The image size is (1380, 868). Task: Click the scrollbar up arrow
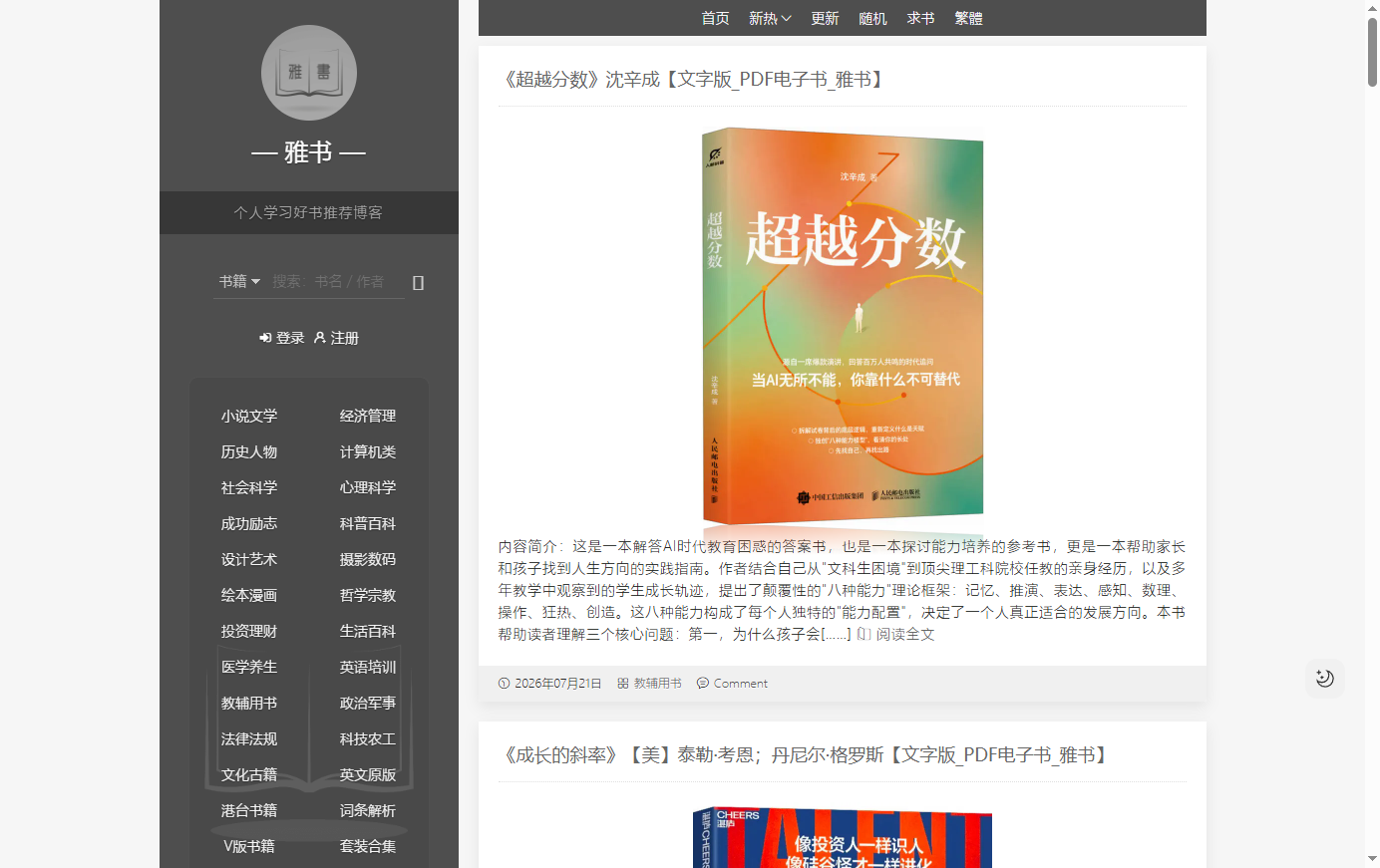click(1372, 7)
